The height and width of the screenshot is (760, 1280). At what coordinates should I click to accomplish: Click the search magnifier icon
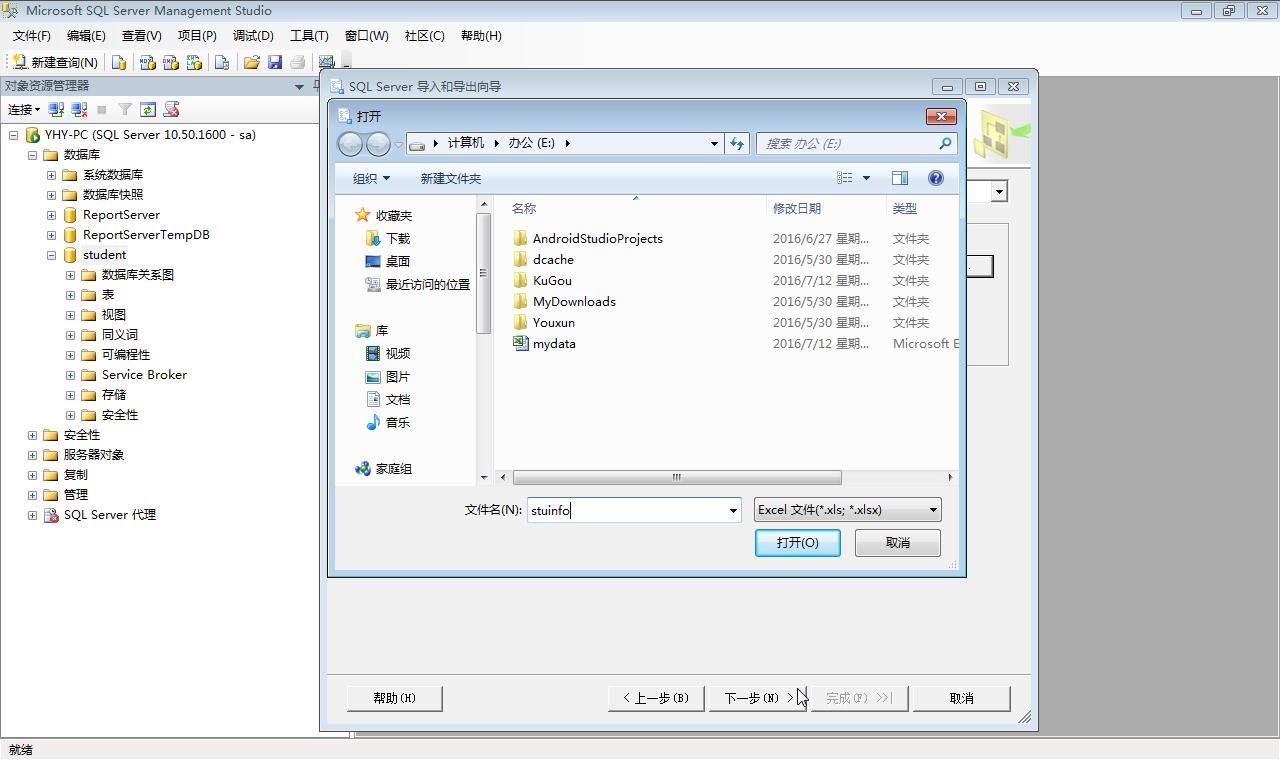click(944, 143)
